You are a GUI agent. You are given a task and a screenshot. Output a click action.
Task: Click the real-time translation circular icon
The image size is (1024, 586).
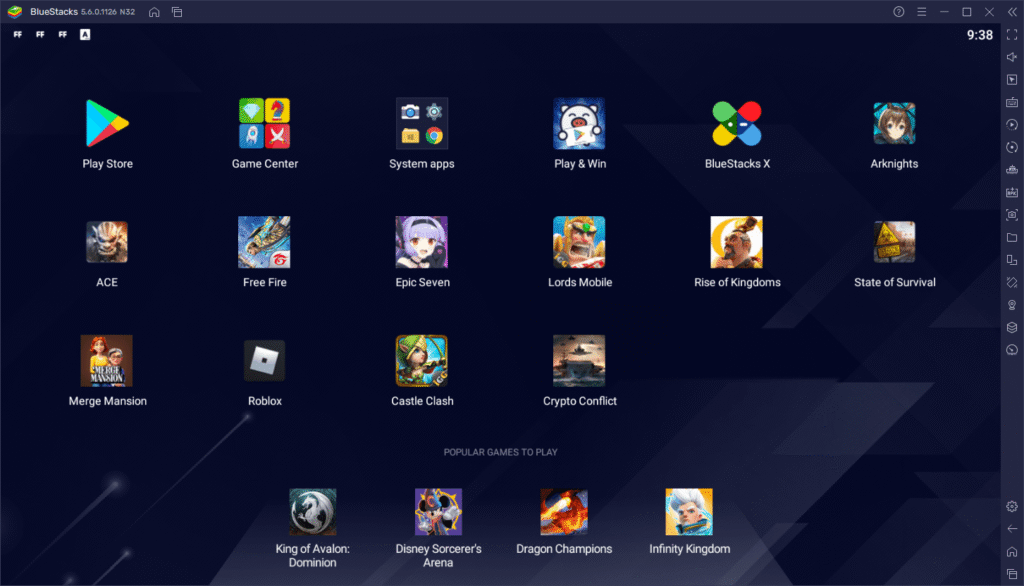coord(1012,147)
